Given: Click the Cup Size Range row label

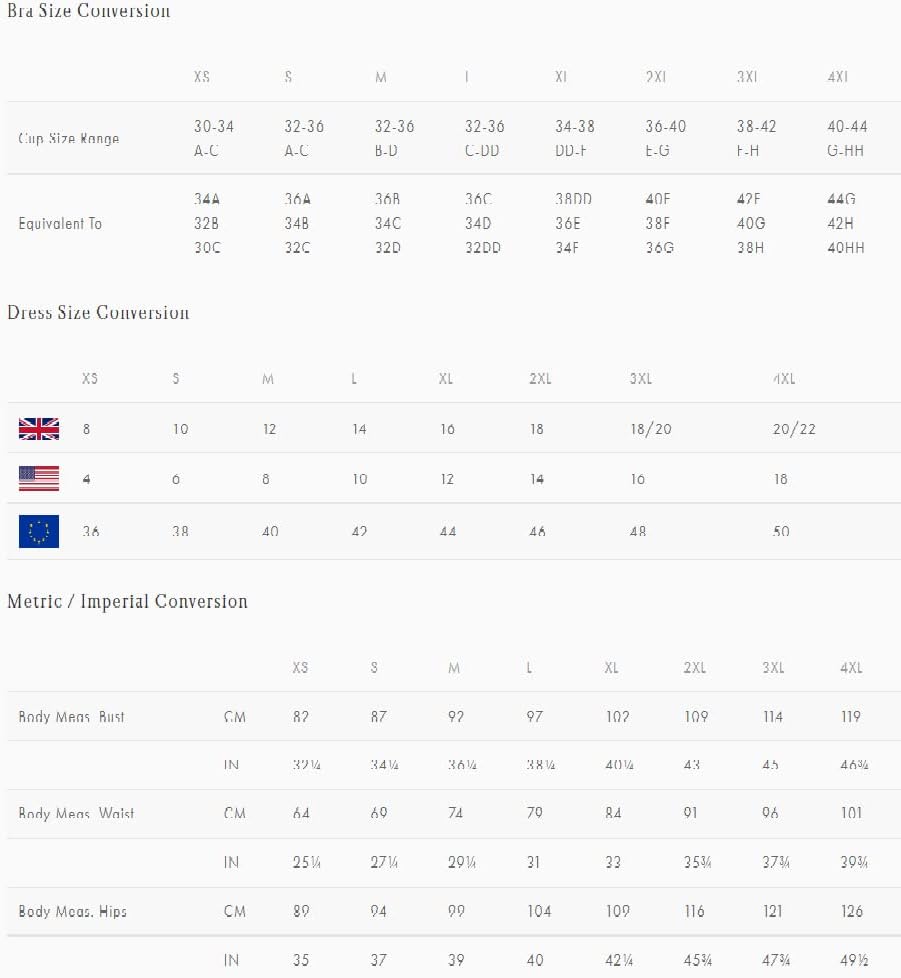Looking at the screenshot, I should click(69, 138).
